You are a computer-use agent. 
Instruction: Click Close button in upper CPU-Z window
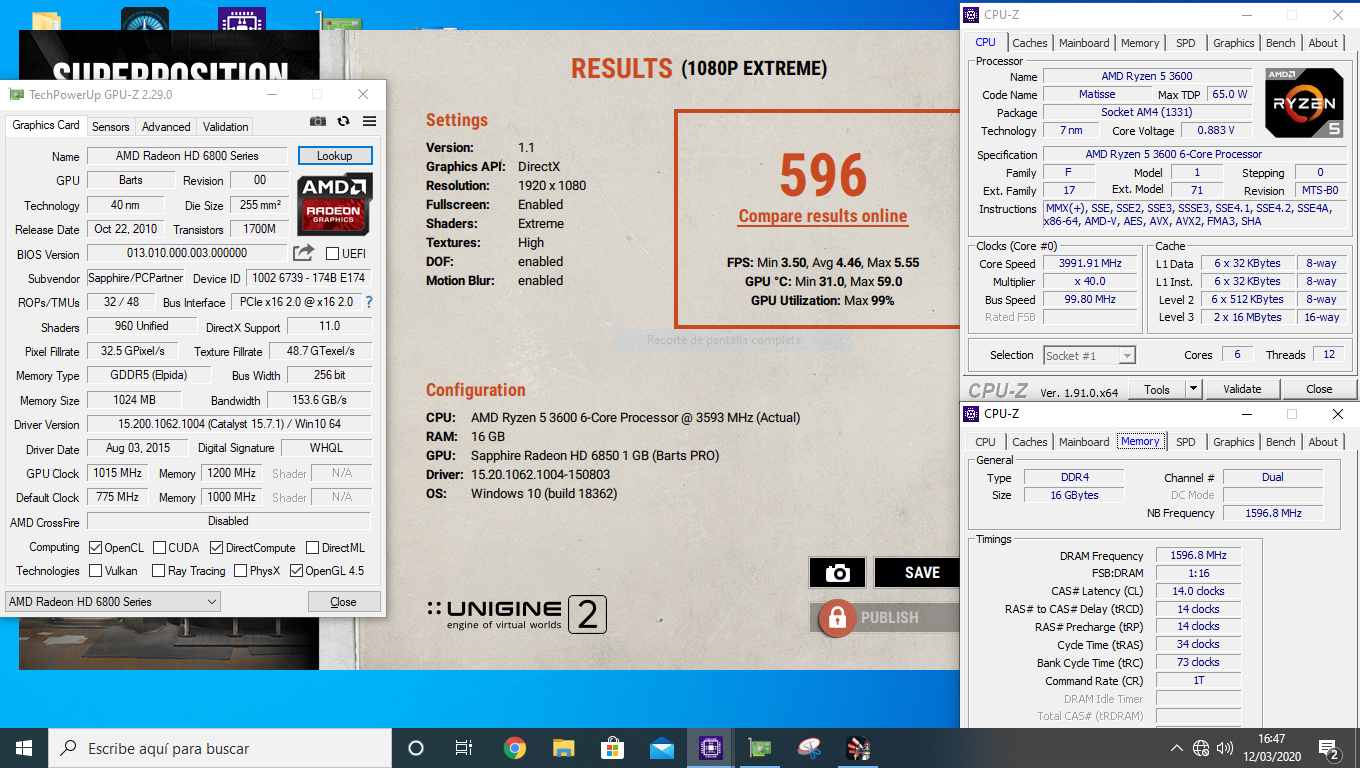tap(1319, 389)
